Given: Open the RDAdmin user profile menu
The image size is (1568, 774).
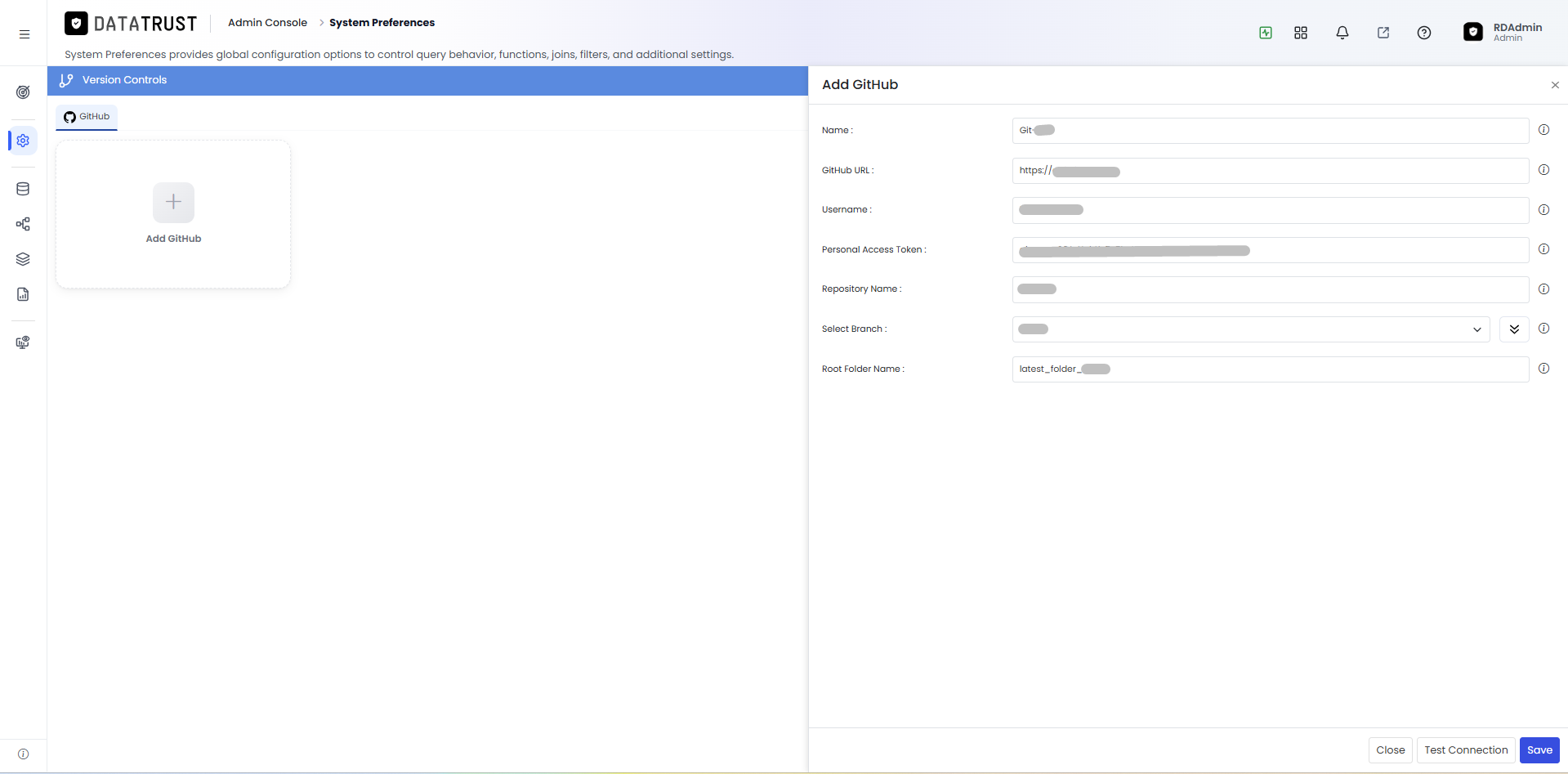Looking at the screenshot, I should pyautogui.click(x=1503, y=32).
